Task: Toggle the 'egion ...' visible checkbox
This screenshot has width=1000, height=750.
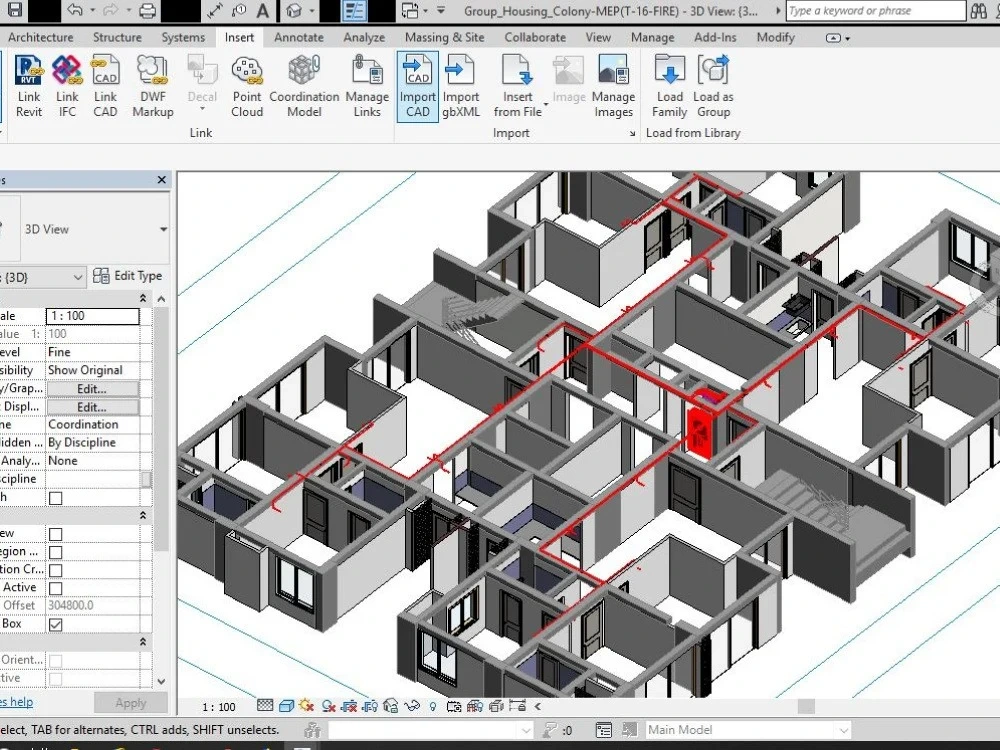Action: (x=55, y=552)
